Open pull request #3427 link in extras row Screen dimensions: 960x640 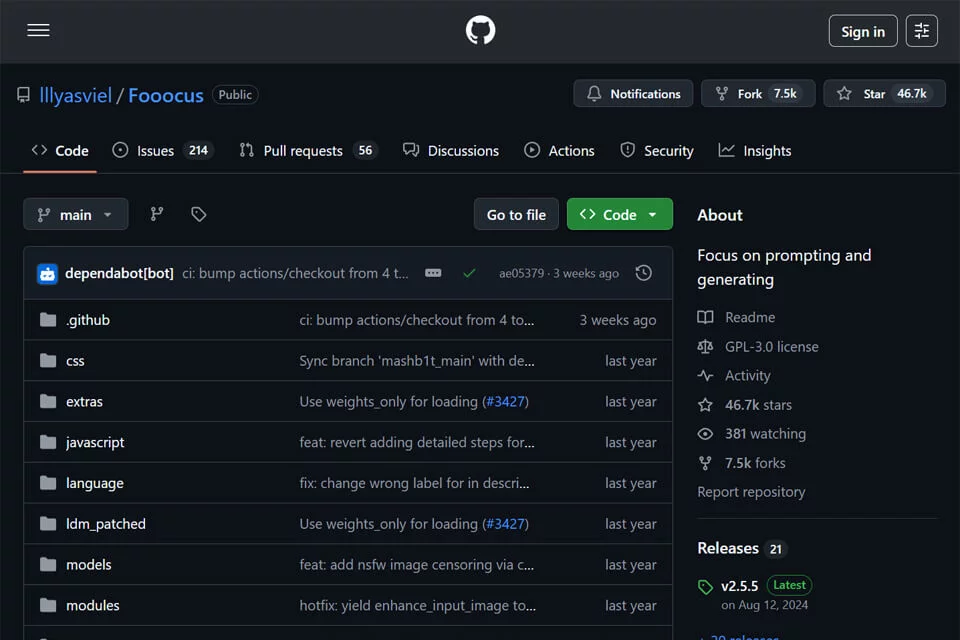506,401
